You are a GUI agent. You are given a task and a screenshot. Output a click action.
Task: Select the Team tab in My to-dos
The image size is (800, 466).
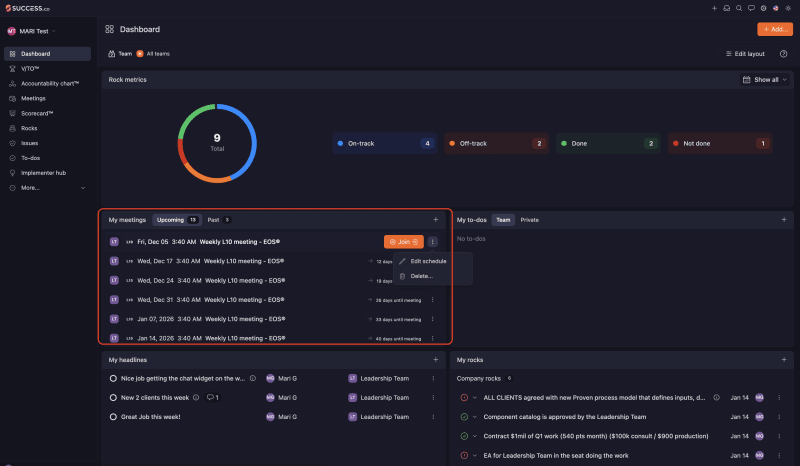point(503,220)
